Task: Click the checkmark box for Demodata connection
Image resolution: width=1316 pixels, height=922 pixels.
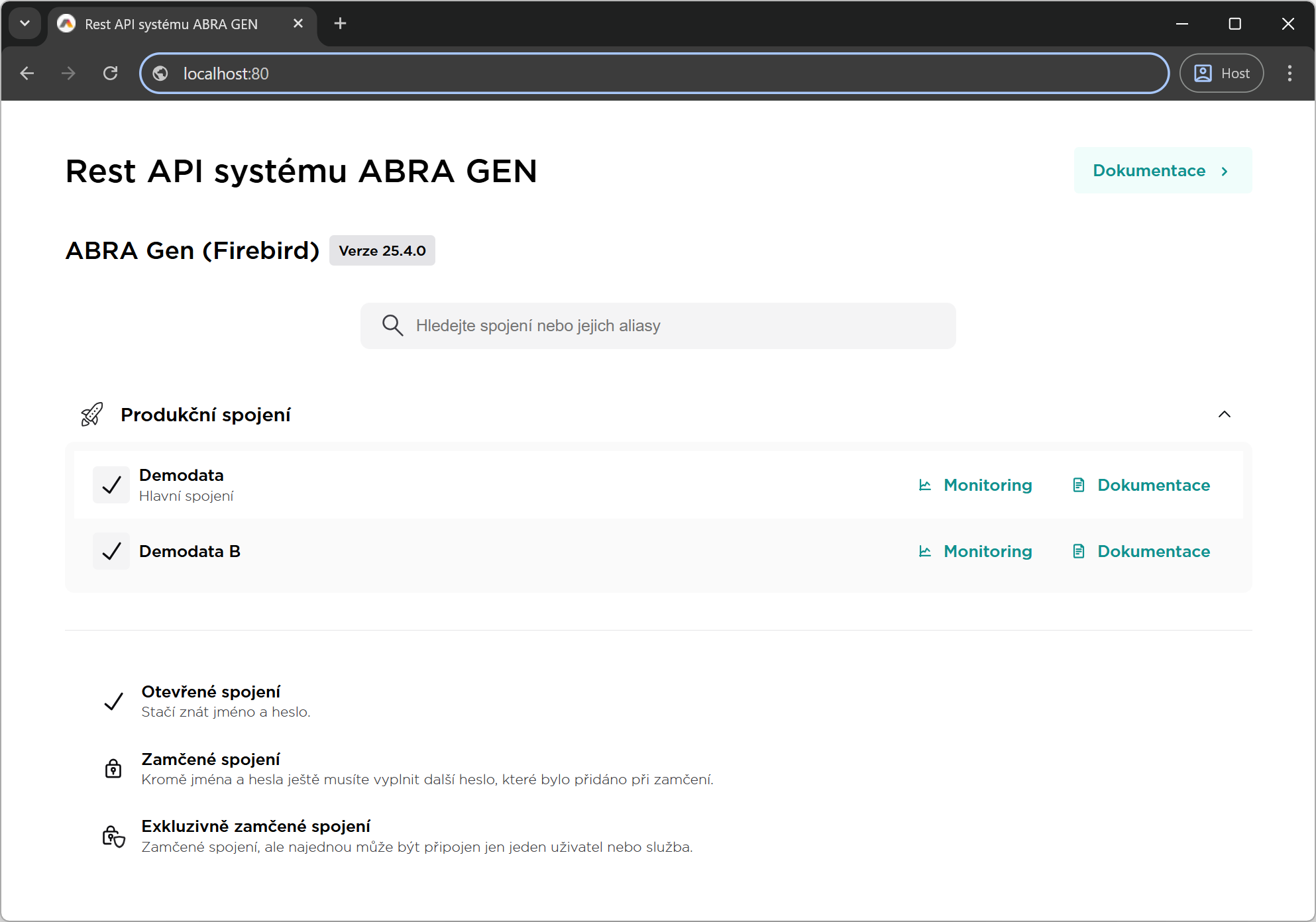Action: (111, 485)
